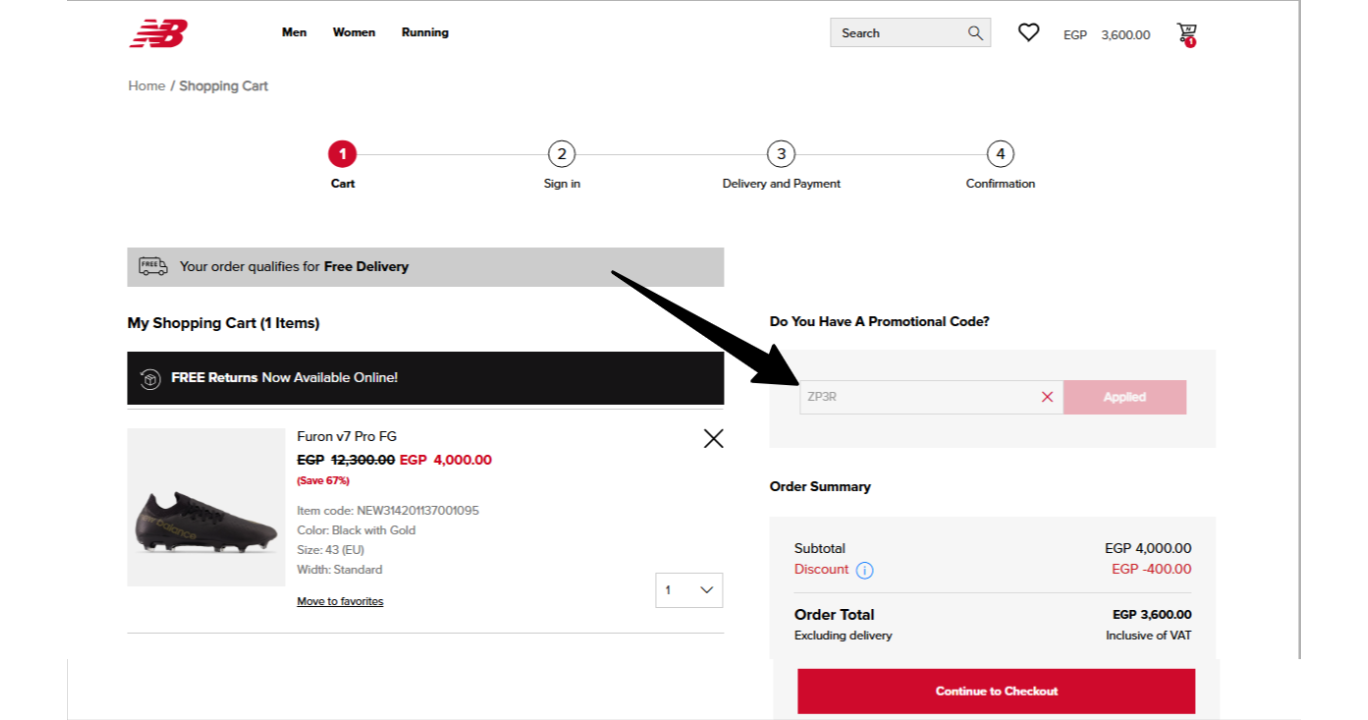Click the (Save 67%) label

(323, 481)
